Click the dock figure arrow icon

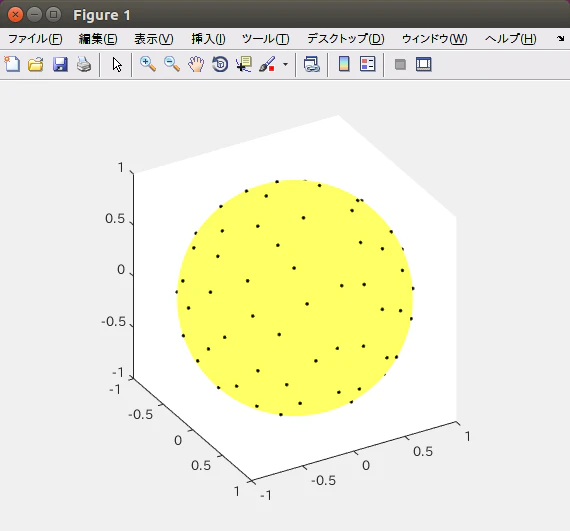coord(560,38)
